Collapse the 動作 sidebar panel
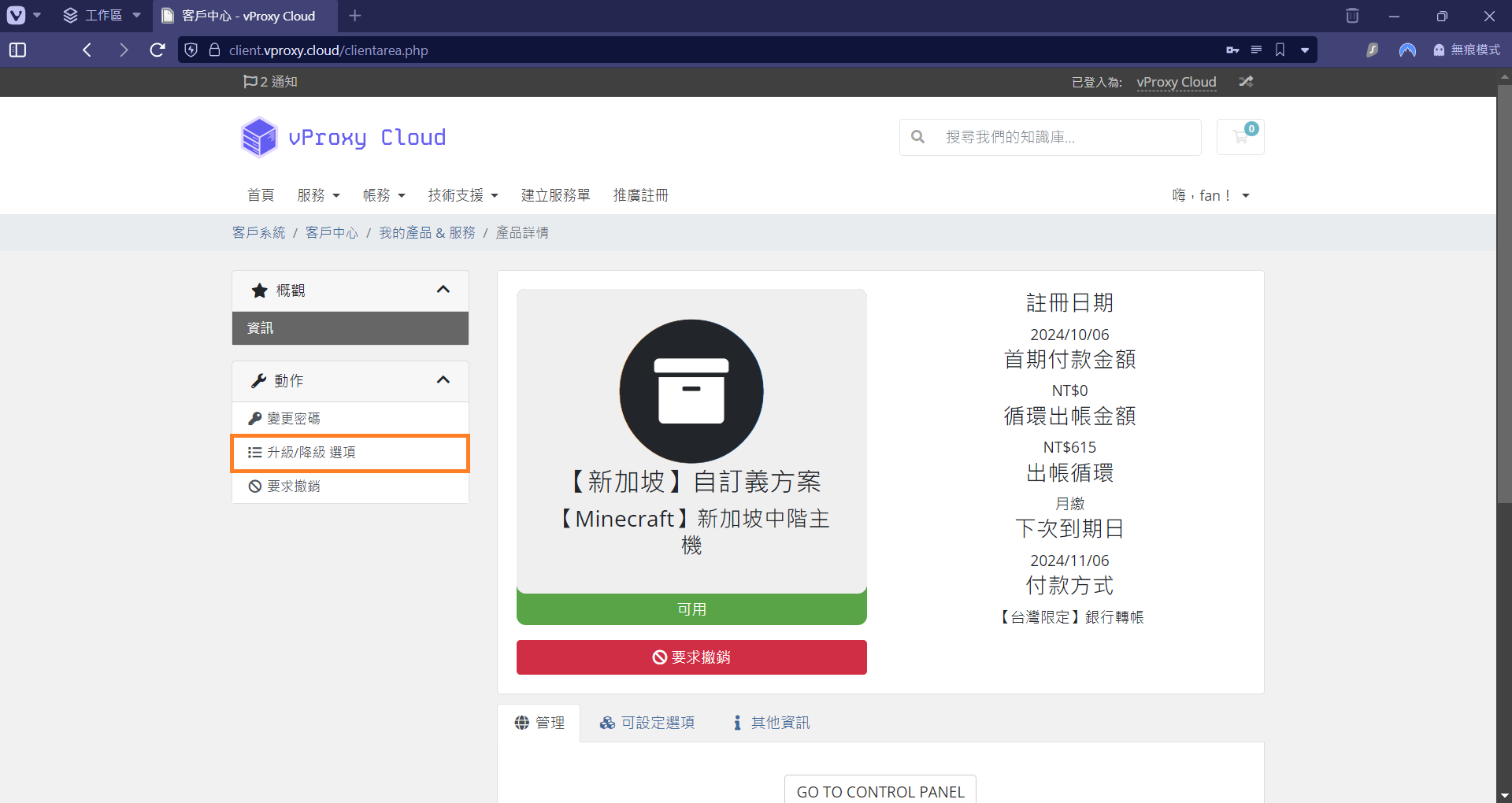Viewport: 1512px width, 803px height. click(x=443, y=381)
